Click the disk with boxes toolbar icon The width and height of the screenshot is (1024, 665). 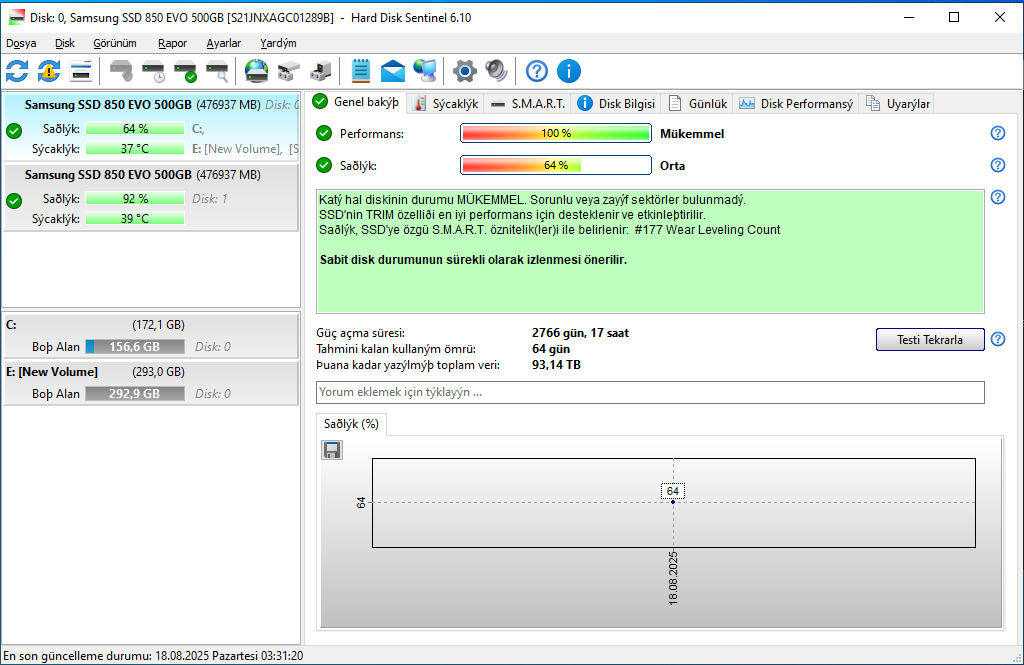point(289,71)
